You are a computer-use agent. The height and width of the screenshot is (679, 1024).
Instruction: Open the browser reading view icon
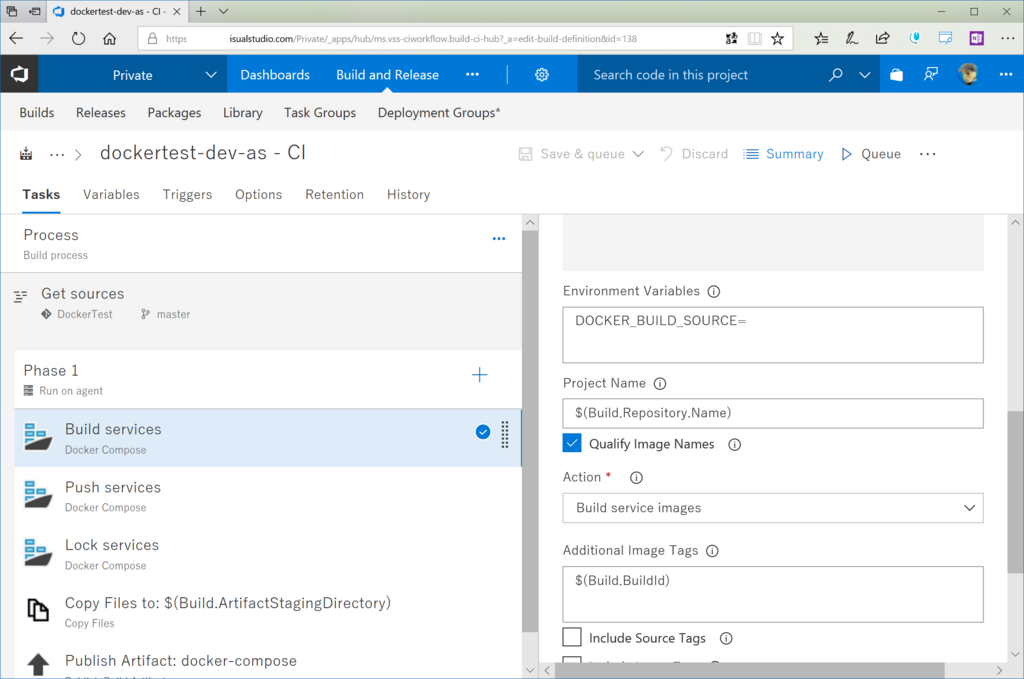click(x=754, y=39)
